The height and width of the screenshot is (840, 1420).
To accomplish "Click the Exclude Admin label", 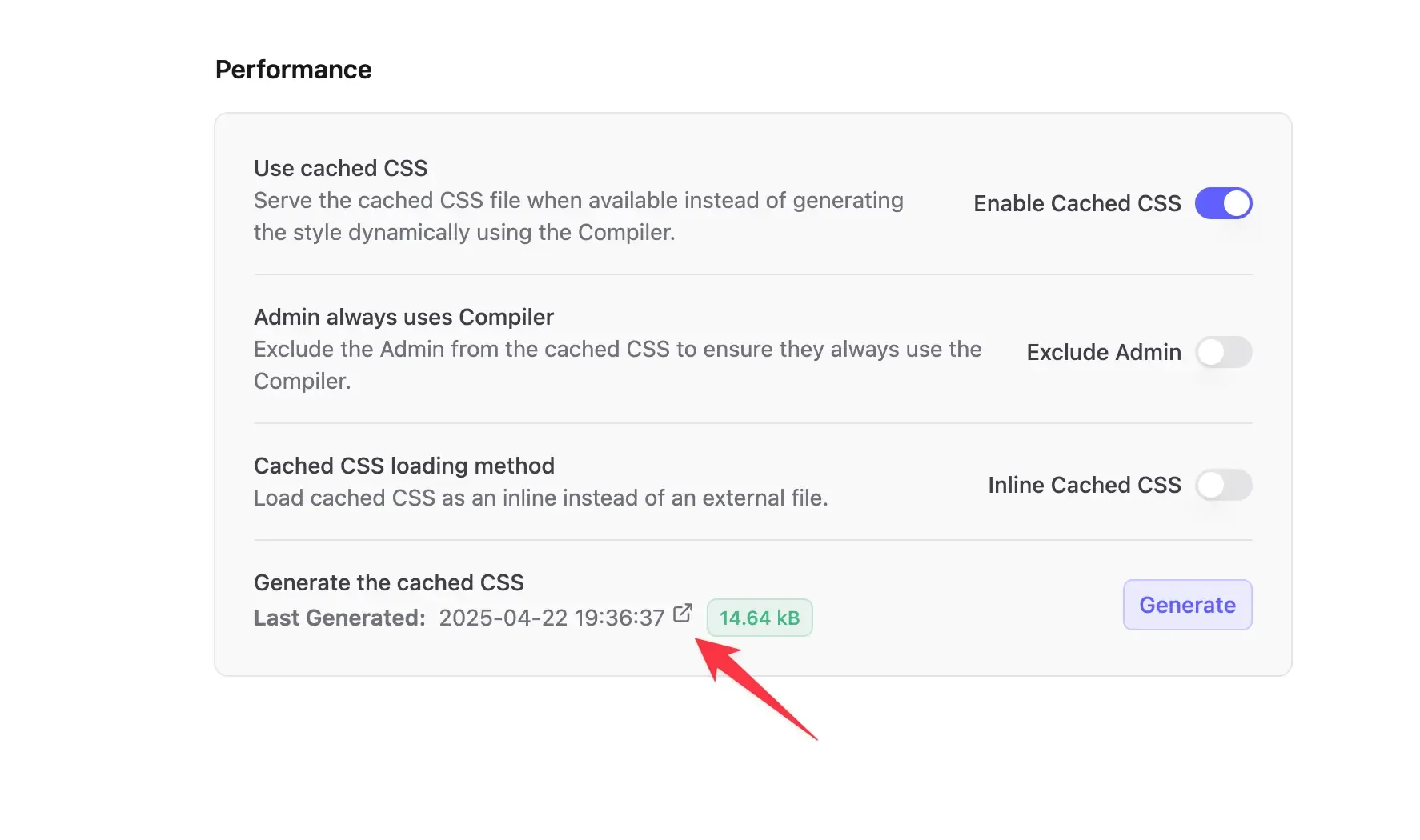I will (1103, 352).
